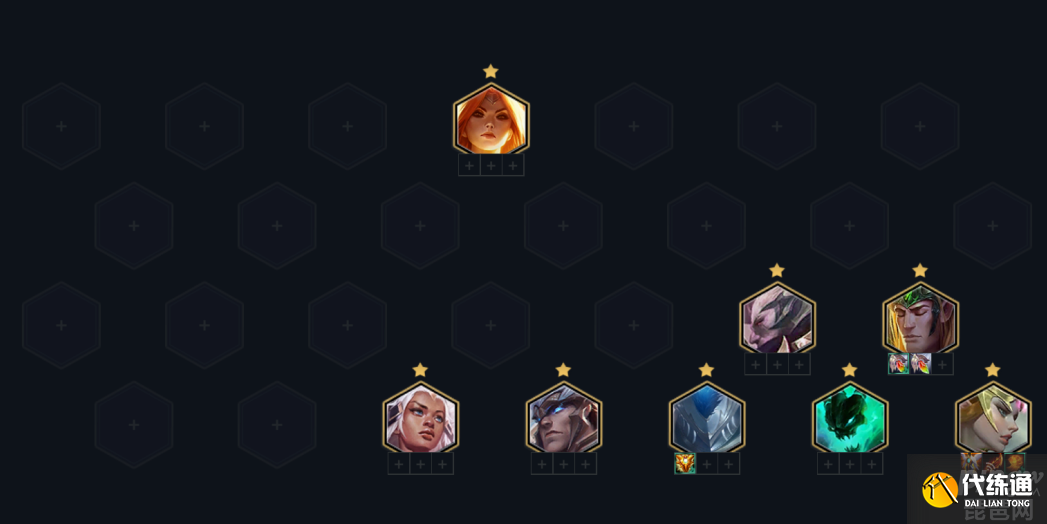Click the gold crest item on the blue-armored champion
The image size is (1047, 524).
[x=685, y=463]
